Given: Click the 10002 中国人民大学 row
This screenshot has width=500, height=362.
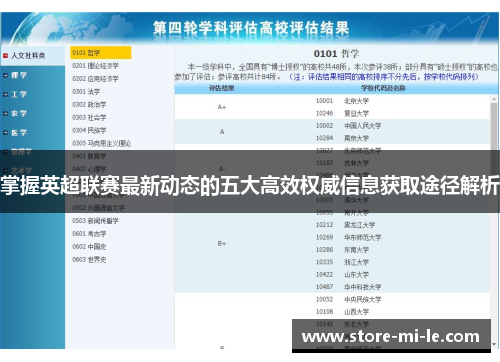Looking at the screenshot, I should click(348, 126).
